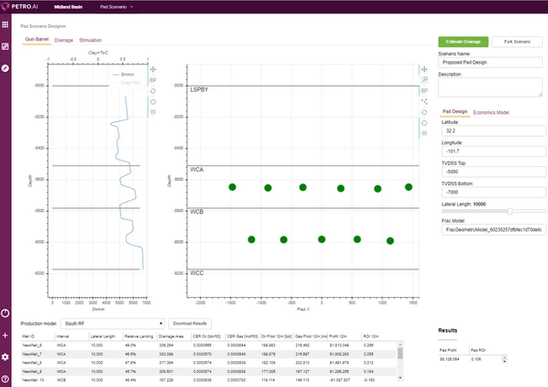Image resolution: width=548 pixels, height=387 pixels.
Task: Select the Wheel Zoom tool on the gun barrel chart
Action: tap(424, 91)
